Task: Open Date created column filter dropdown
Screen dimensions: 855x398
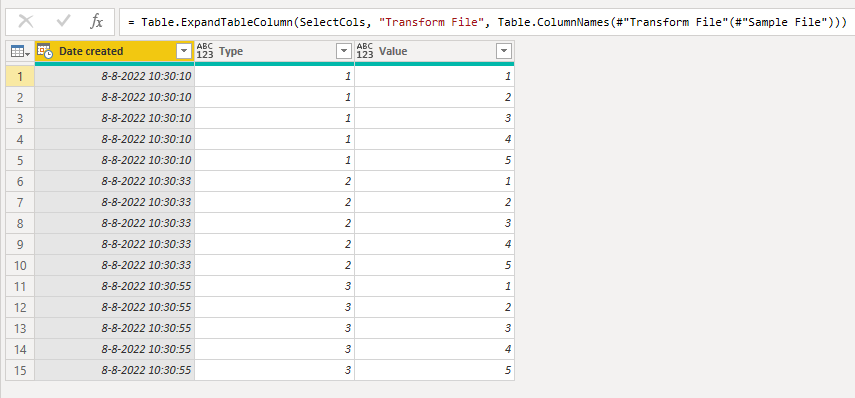Action: point(184,52)
